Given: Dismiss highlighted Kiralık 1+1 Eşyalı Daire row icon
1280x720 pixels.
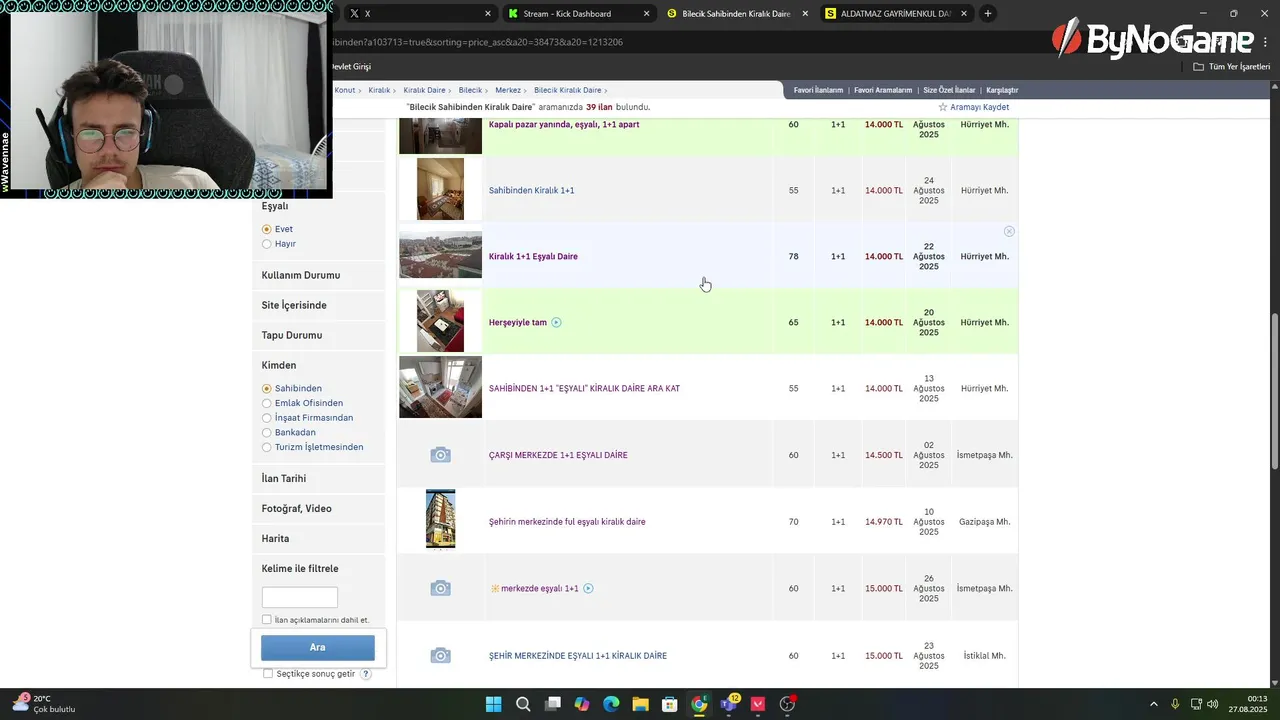Looking at the screenshot, I should [x=1009, y=231].
